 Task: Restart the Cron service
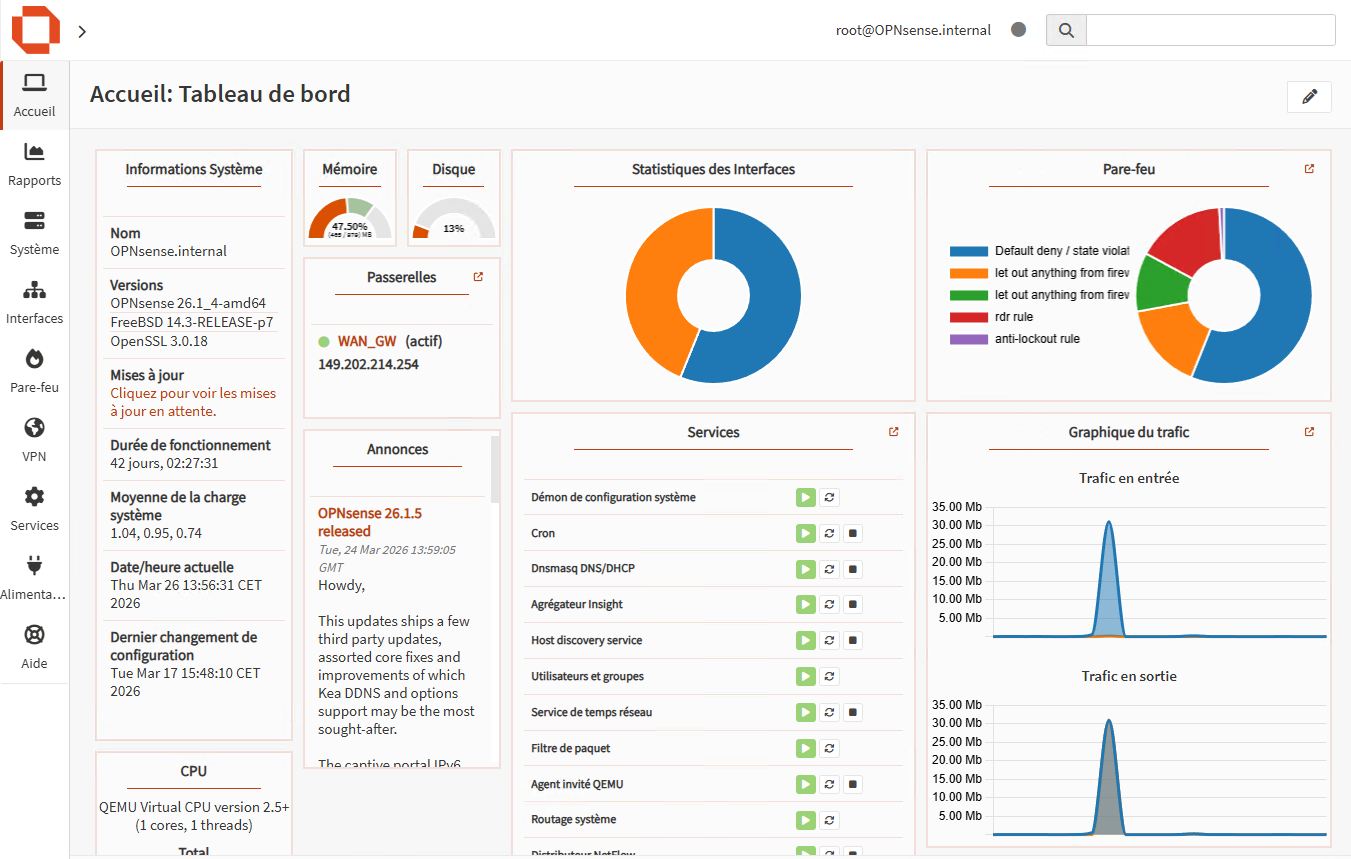(x=829, y=533)
